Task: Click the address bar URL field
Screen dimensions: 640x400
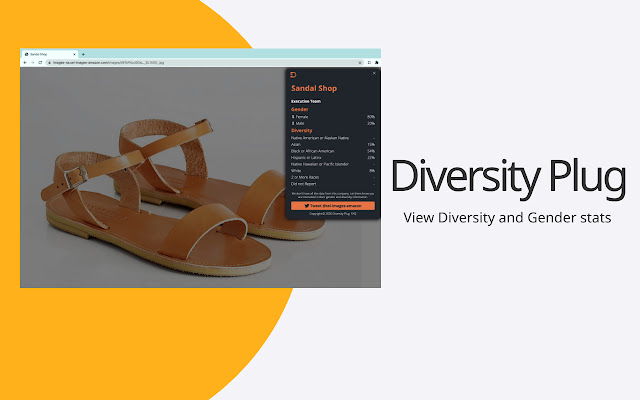Action: (x=204, y=62)
